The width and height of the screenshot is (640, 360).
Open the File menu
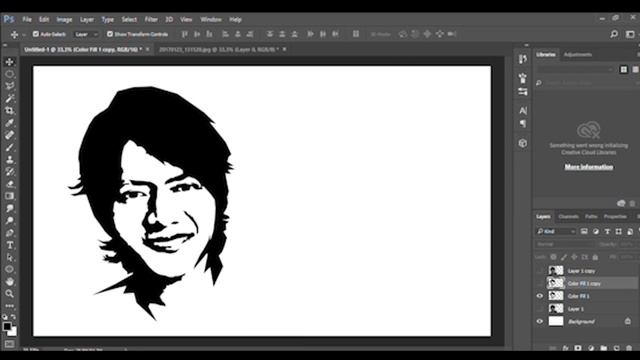[27, 19]
